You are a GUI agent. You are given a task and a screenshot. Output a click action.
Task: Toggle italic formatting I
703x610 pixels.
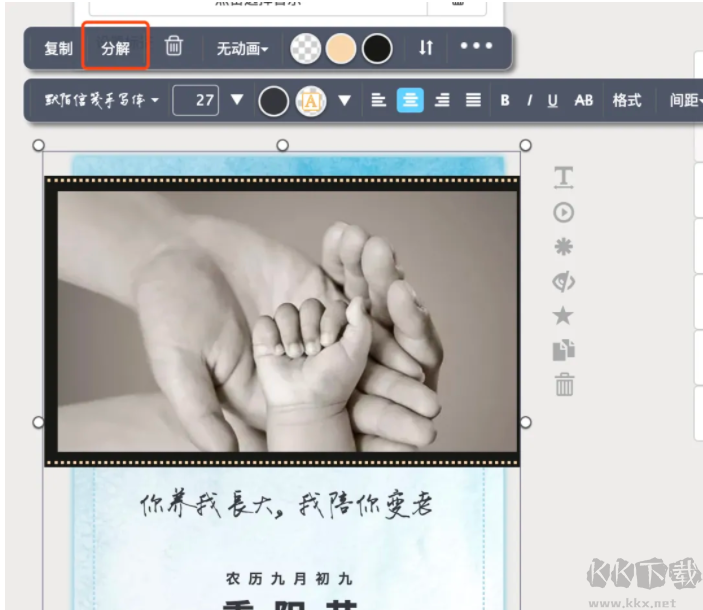pyautogui.click(x=529, y=100)
